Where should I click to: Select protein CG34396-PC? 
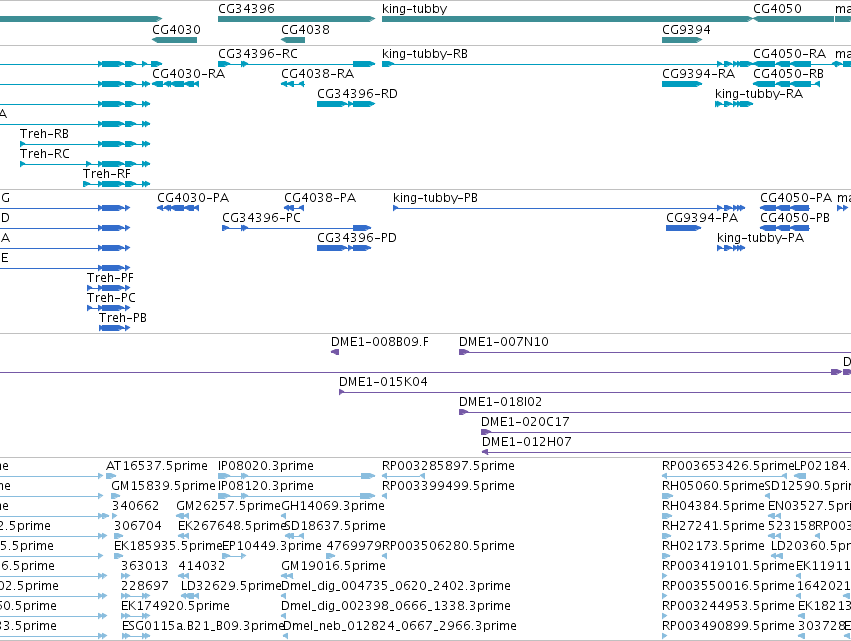(x=297, y=228)
